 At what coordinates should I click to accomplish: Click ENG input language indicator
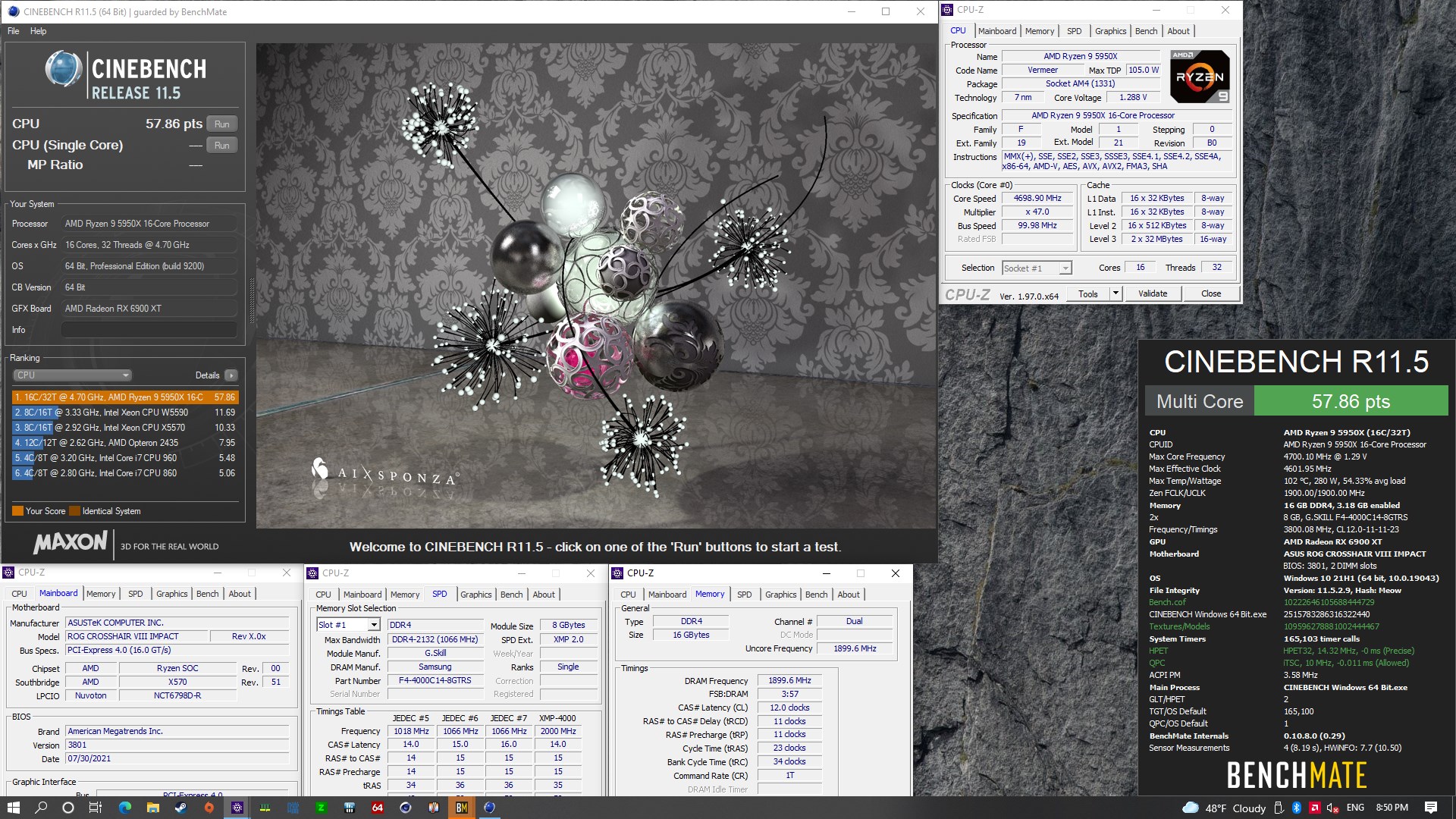(x=1355, y=808)
